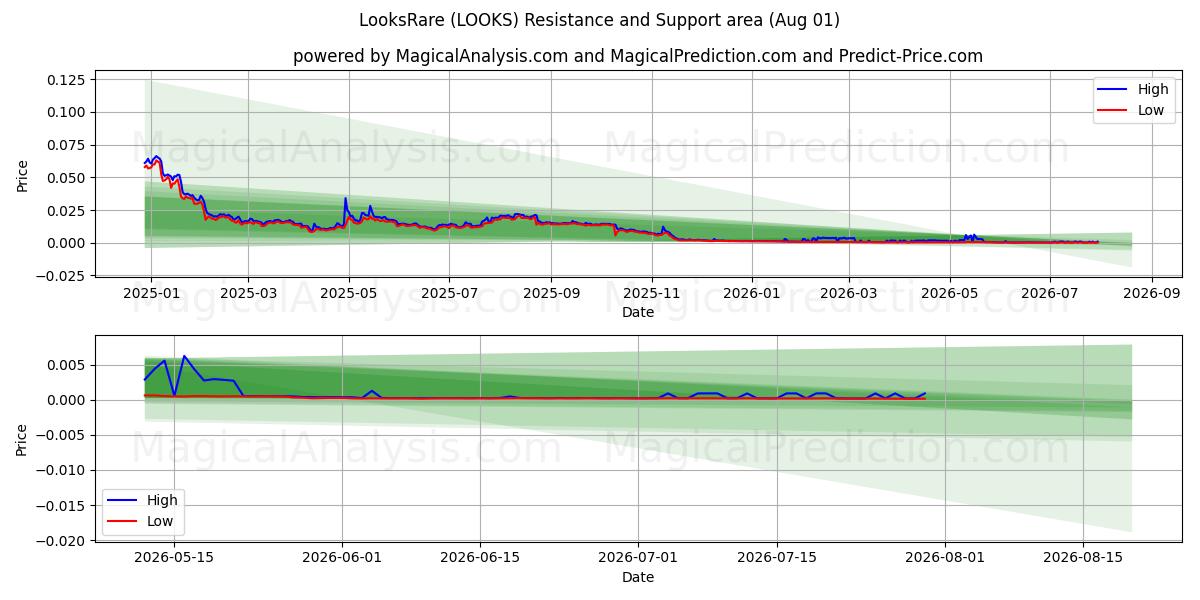Click 'High' in the bottom chart legend
Viewport: 1200px width, 600px height.
[162, 500]
